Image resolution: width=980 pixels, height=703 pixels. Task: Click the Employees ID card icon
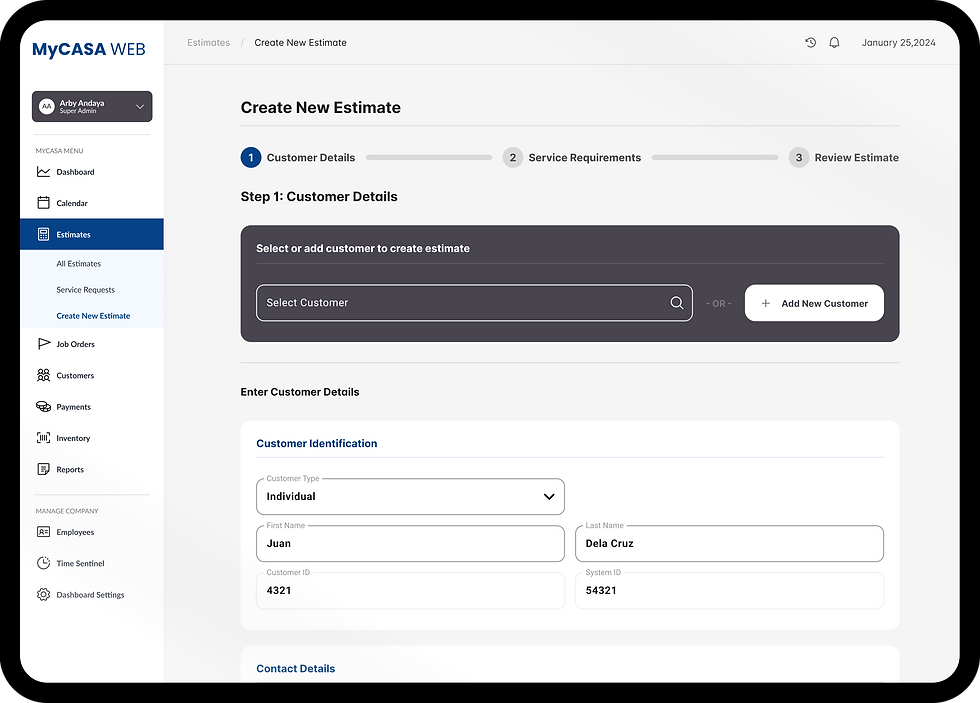tap(43, 532)
